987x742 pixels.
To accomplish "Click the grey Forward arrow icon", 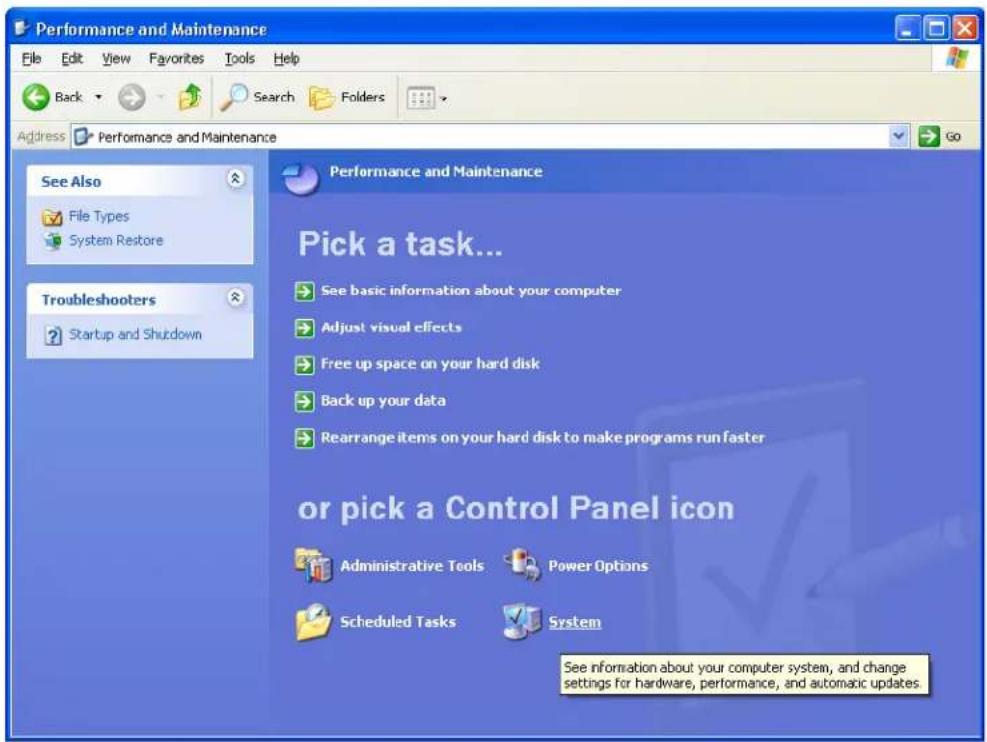I will coord(132,98).
